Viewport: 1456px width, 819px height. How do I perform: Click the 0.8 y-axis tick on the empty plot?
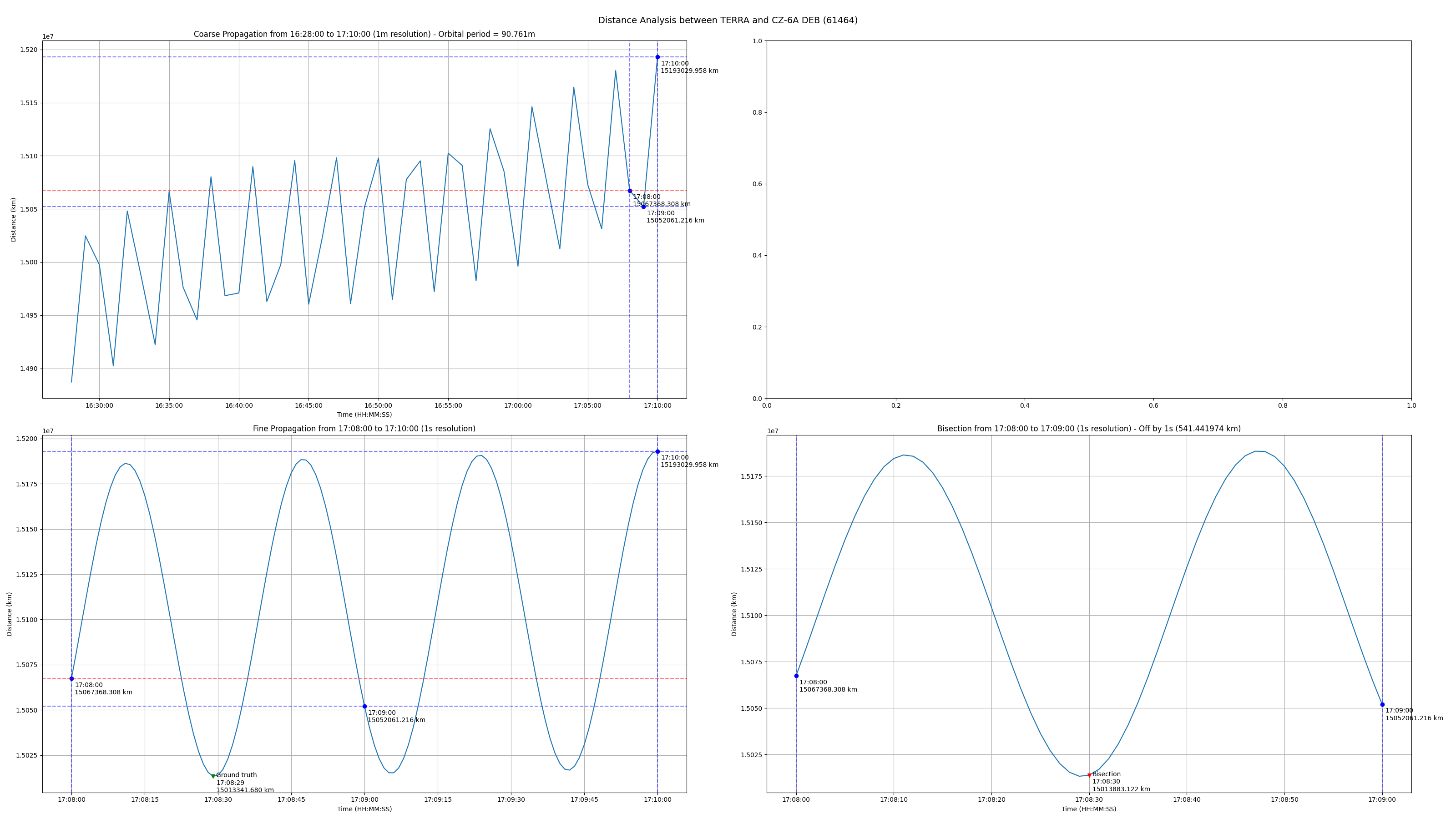[x=757, y=112]
